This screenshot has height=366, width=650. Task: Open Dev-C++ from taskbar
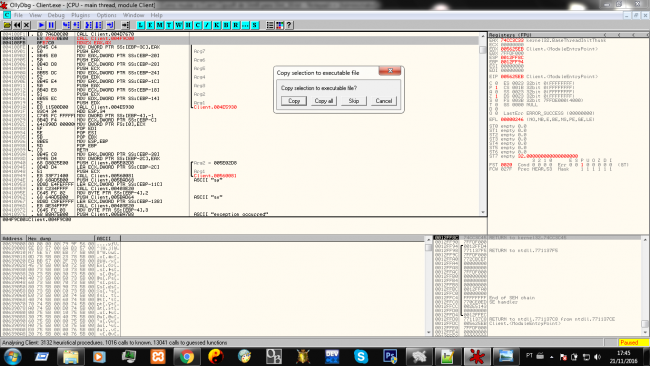[x=332, y=356]
